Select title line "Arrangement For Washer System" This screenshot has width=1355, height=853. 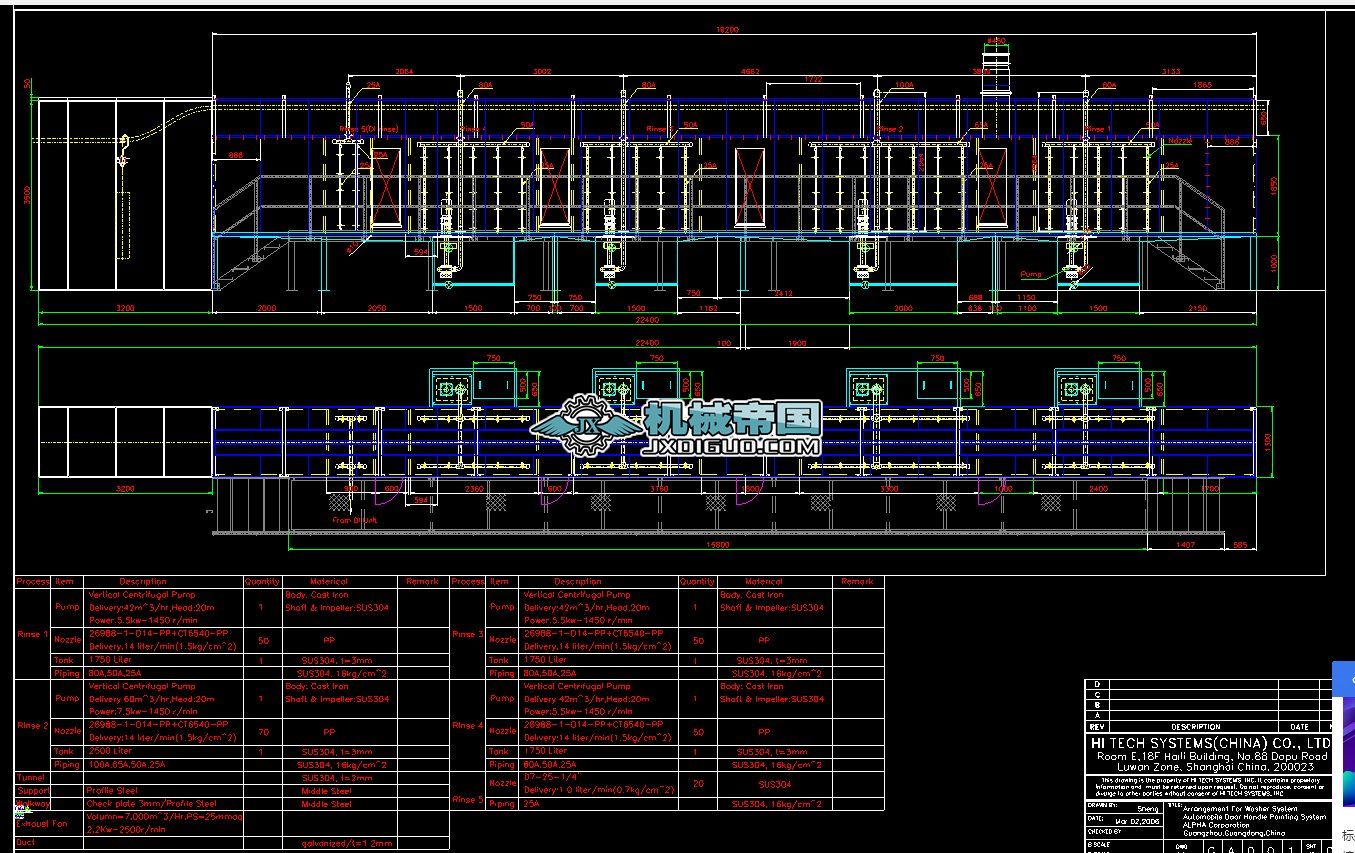1240,809
